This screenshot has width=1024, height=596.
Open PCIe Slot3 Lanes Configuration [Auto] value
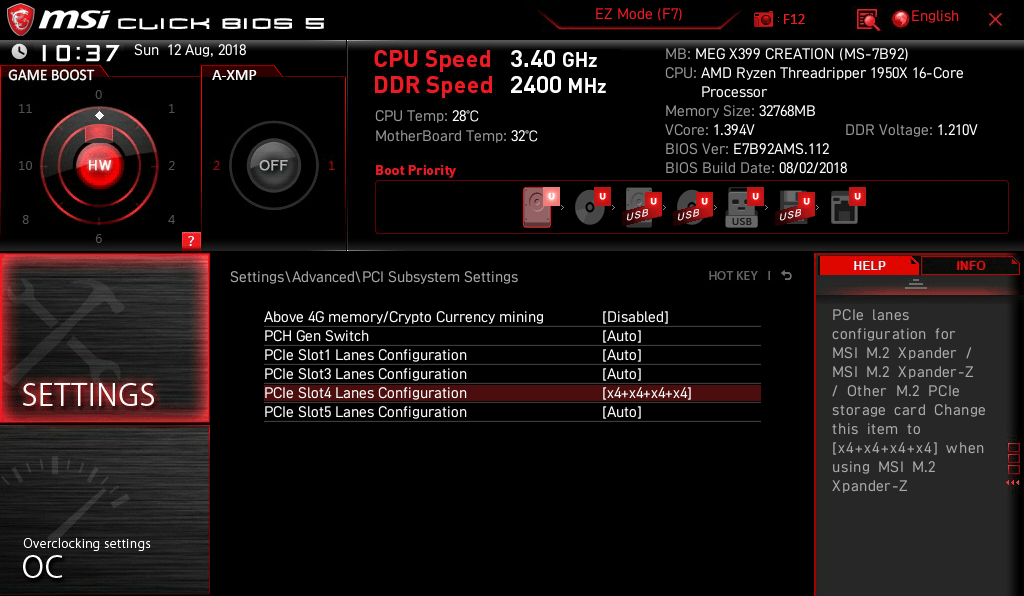[x=622, y=374]
